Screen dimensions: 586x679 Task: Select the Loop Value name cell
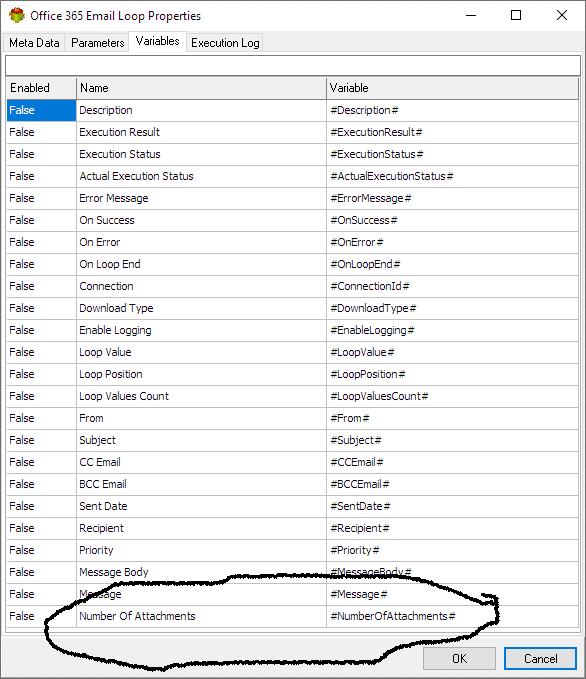[x=201, y=352]
